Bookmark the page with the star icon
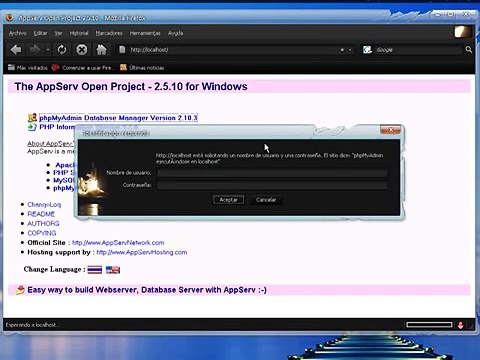The height and width of the screenshot is (360, 480). coord(342,50)
